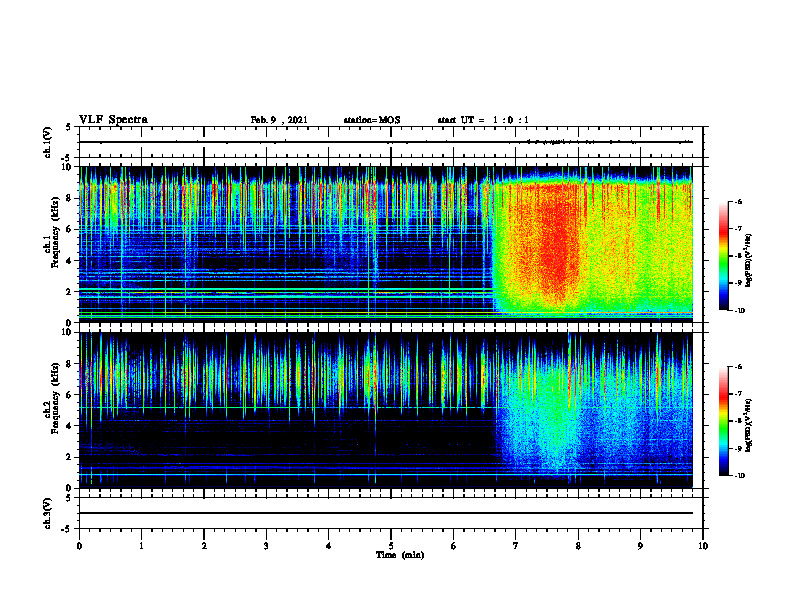Select the date text "Feb. 9 , 2021"

(x=279, y=120)
